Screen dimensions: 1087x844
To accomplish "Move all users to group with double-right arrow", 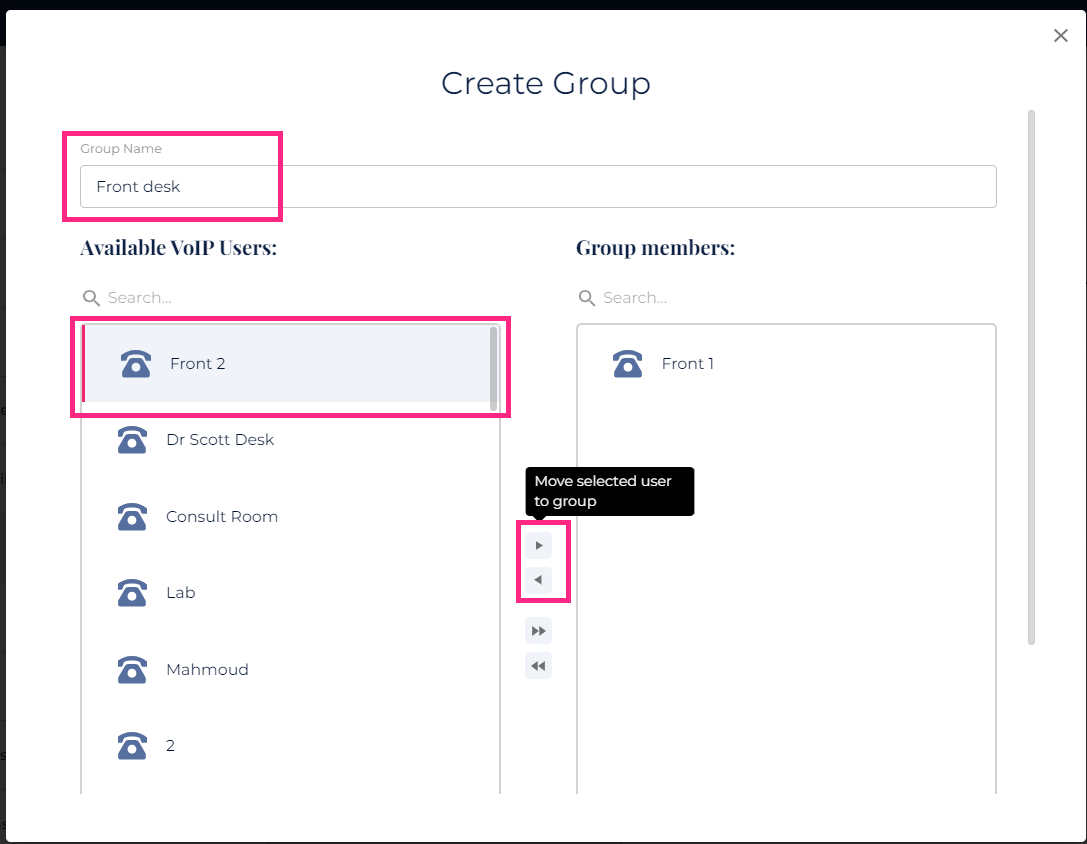I will [x=538, y=631].
